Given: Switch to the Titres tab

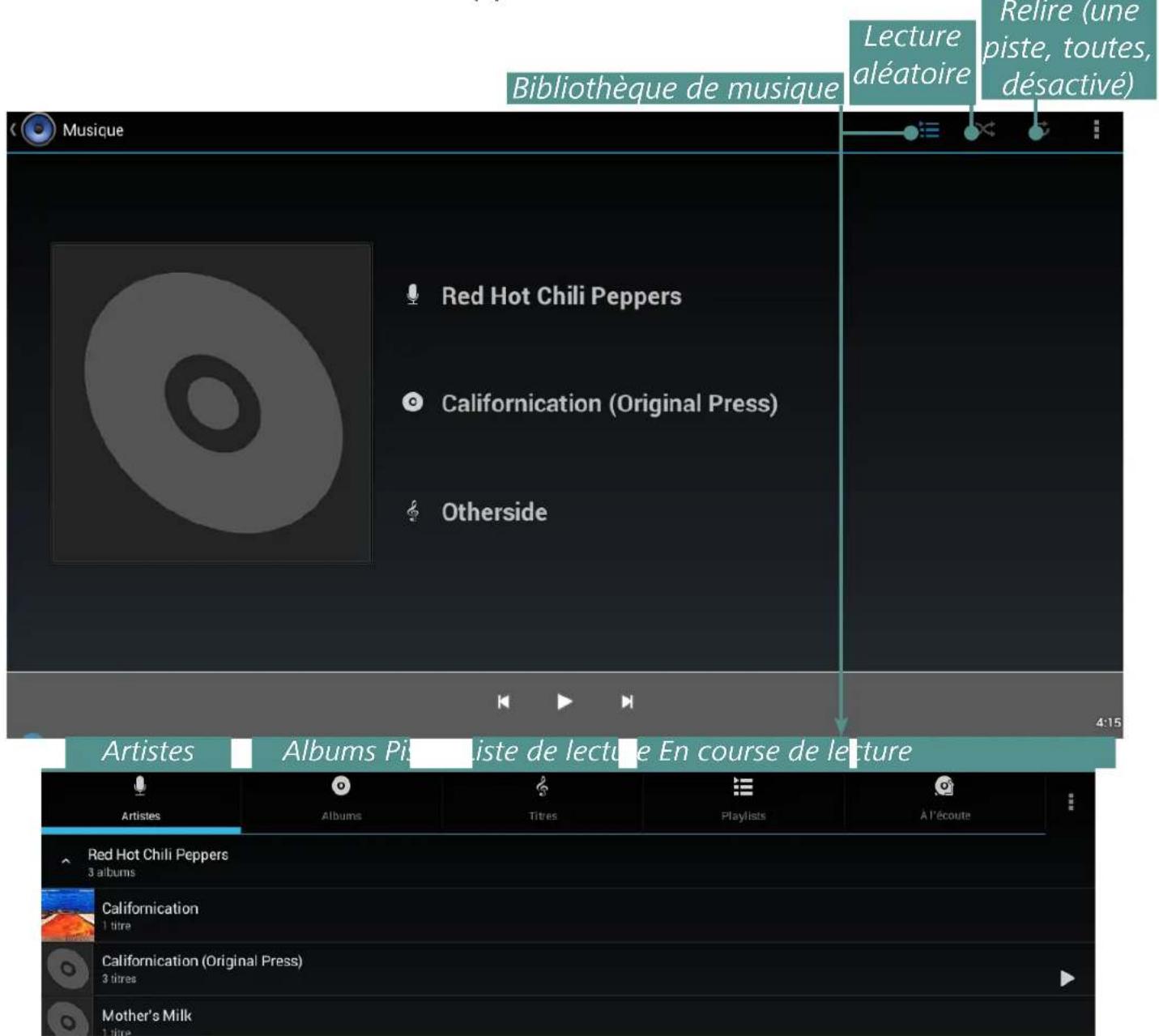Looking at the screenshot, I should point(543,800).
